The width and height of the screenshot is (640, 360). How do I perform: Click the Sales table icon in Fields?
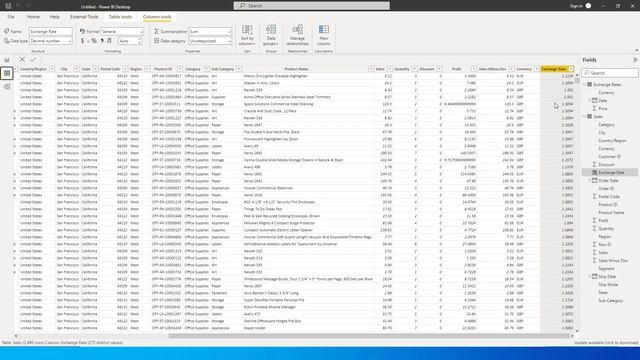point(590,116)
